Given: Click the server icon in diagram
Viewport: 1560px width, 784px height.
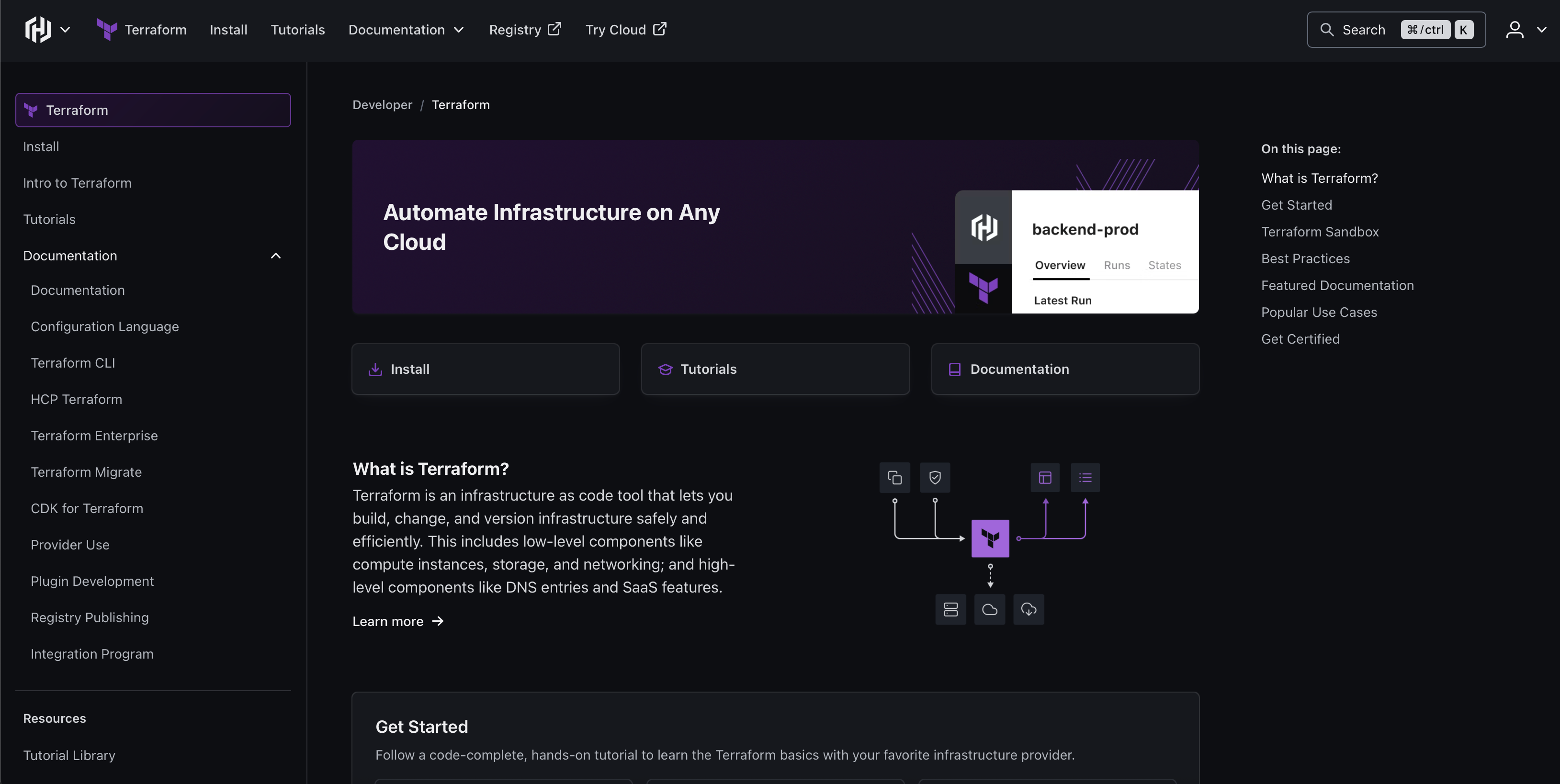Looking at the screenshot, I should (x=951, y=609).
